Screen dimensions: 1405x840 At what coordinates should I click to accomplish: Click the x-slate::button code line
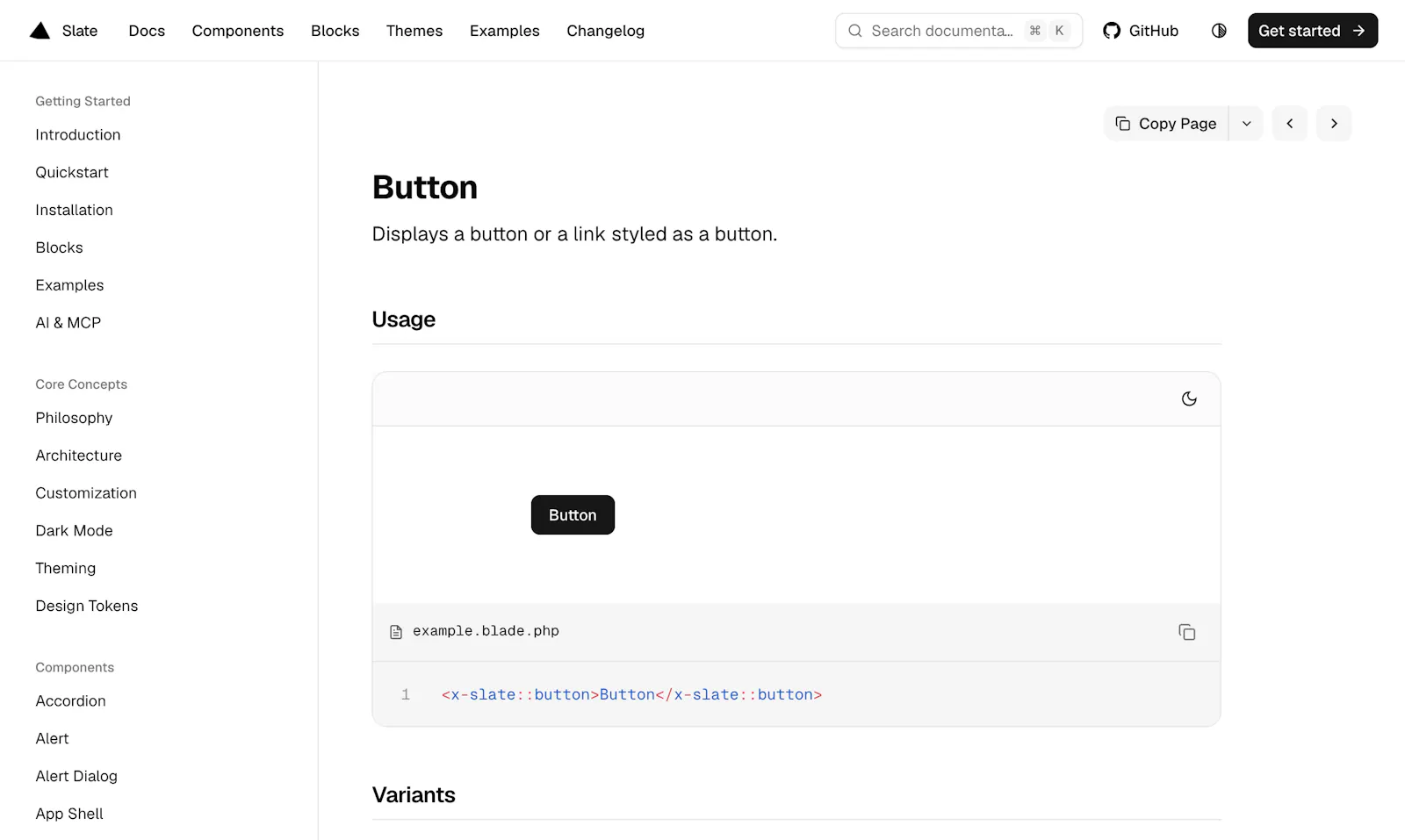tap(631, 695)
